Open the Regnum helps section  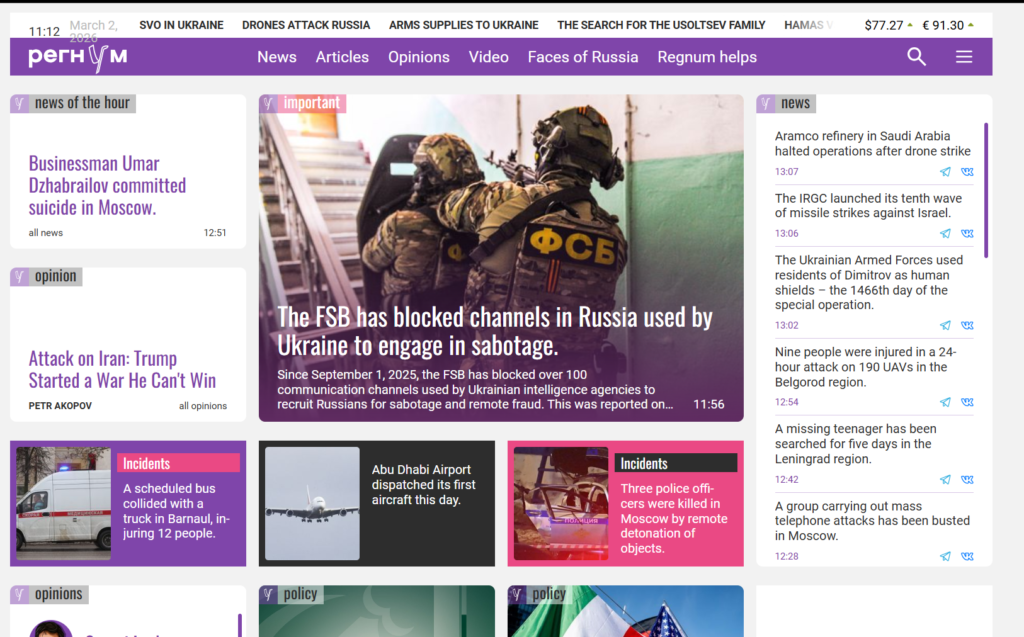click(707, 57)
